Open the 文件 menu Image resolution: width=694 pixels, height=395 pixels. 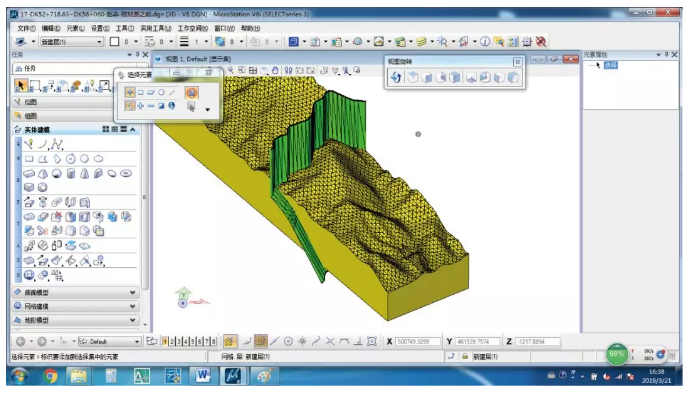click(x=26, y=28)
